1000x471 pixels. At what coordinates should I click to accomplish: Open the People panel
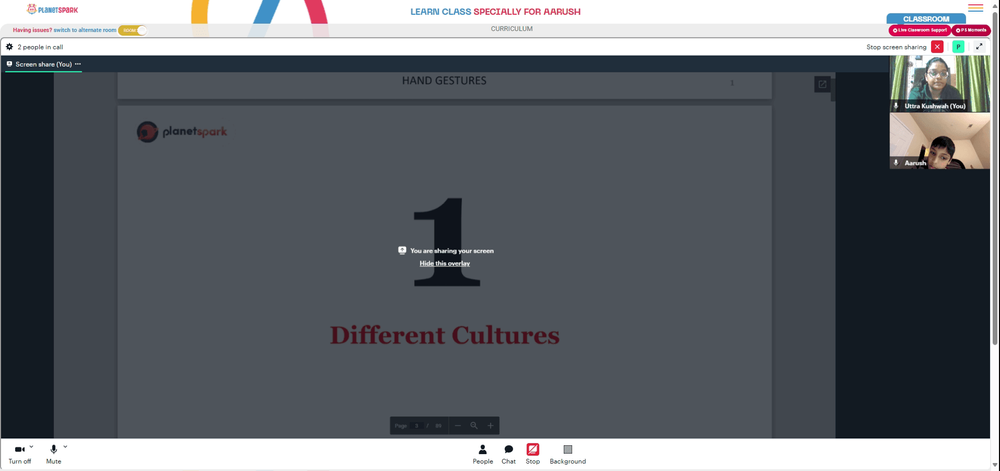483,454
